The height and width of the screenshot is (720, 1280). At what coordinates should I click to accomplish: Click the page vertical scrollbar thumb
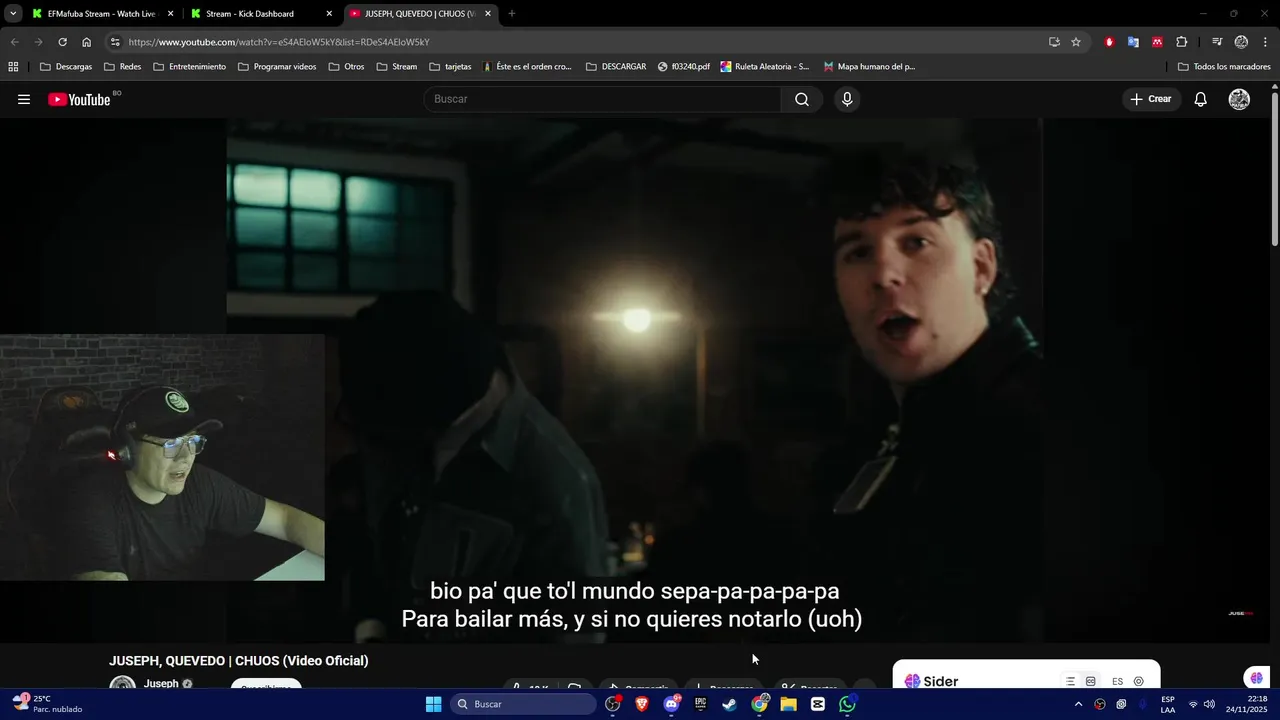[x=1275, y=168]
